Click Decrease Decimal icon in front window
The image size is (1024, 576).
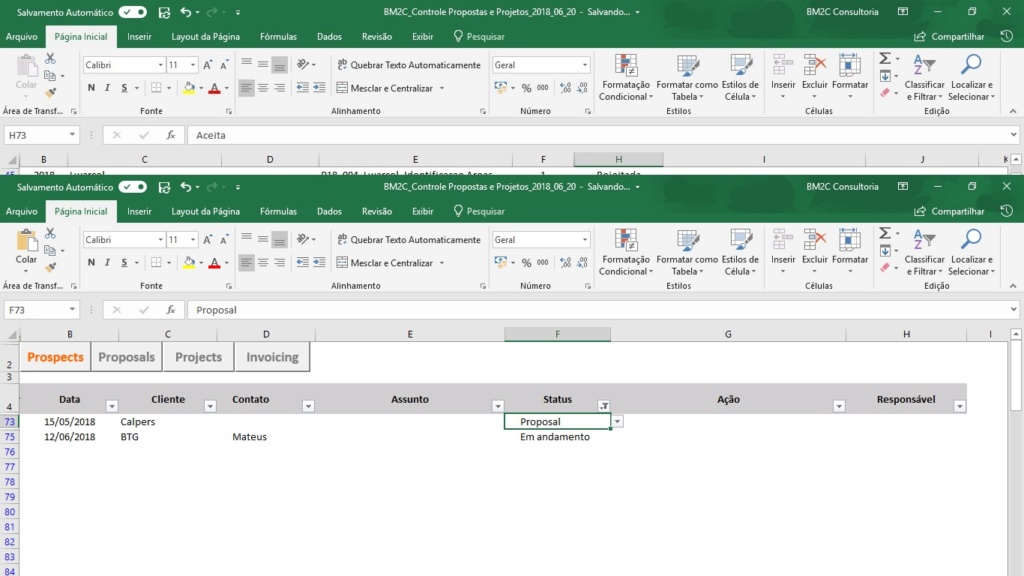(582, 263)
